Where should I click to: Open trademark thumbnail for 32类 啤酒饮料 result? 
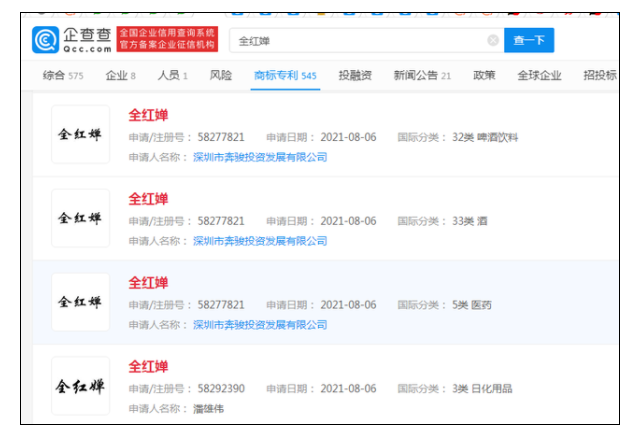click(x=80, y=134)
